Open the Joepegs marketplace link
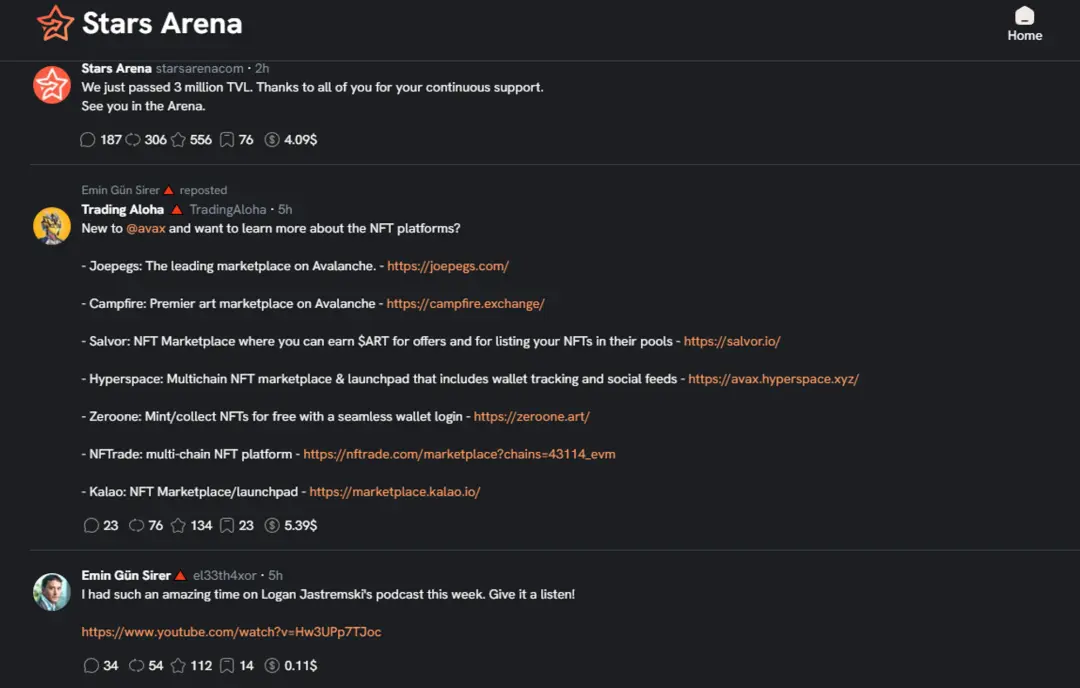 click(x=448, y=265)
